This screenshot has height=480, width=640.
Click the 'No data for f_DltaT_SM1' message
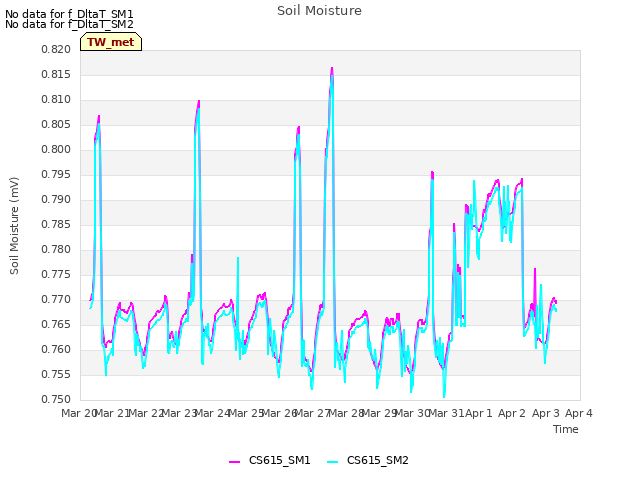[69, 14]
